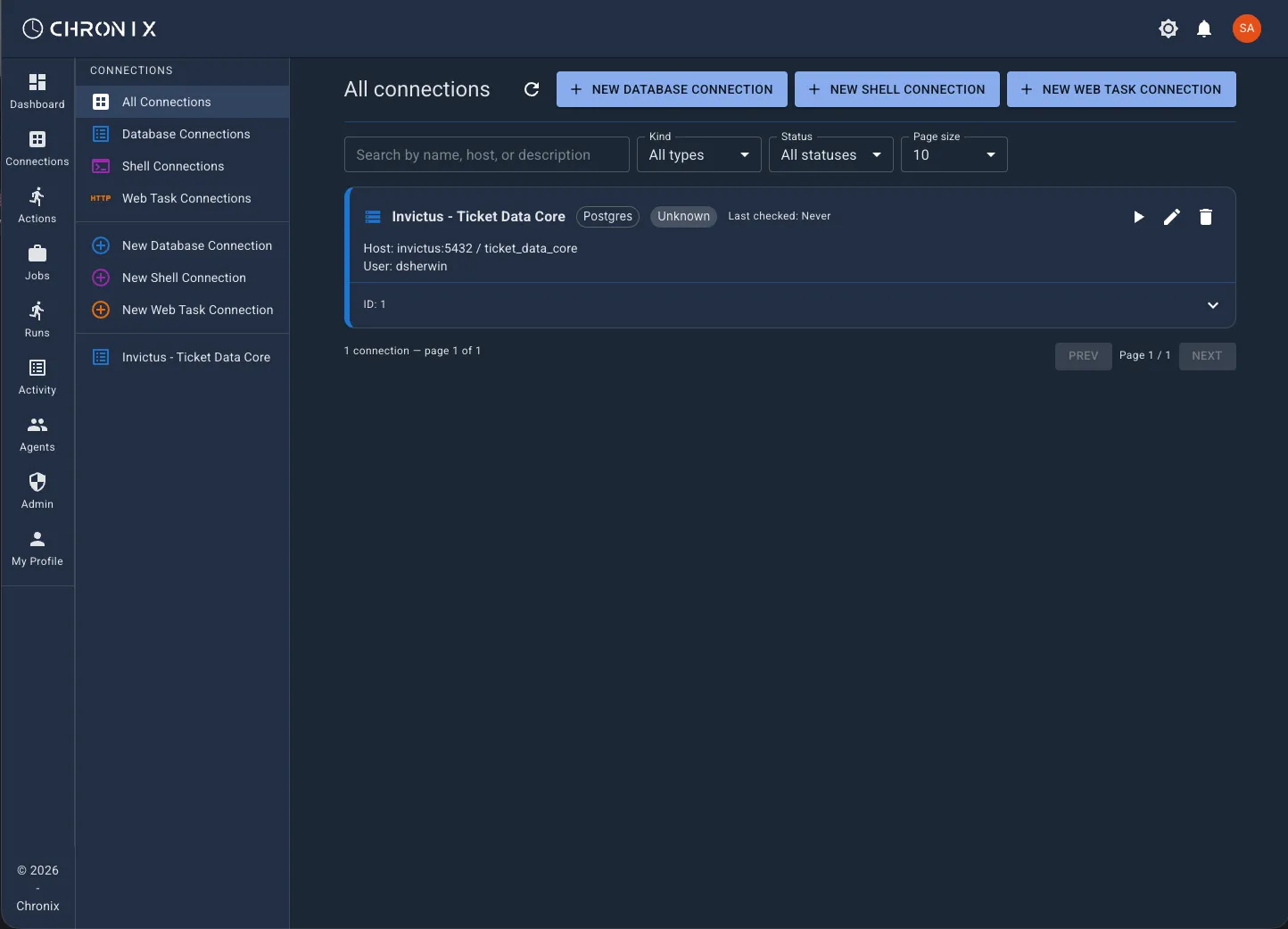Open the Kind filter dropdown

coord(698,154)
